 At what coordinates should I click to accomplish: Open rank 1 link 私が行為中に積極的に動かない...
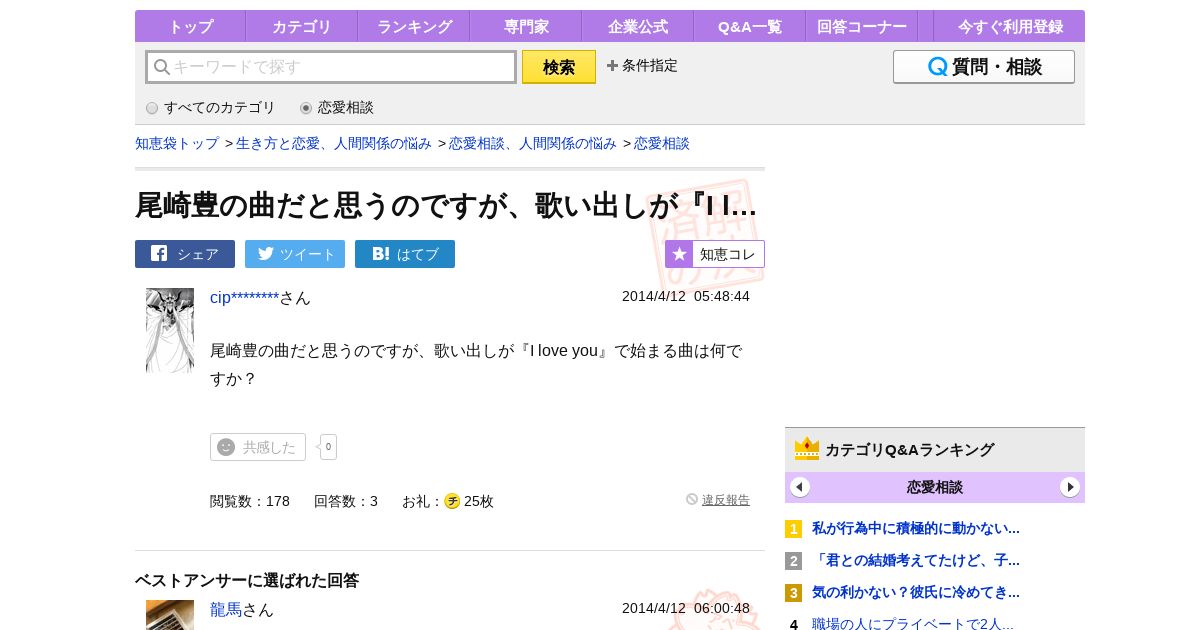point(916,528)
